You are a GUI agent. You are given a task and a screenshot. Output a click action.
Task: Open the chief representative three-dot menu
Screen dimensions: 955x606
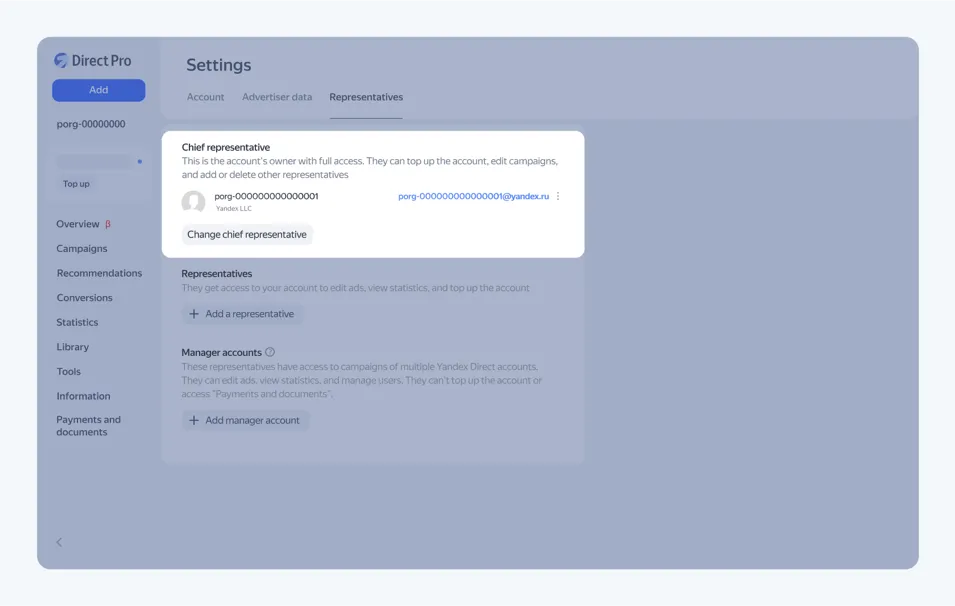pyautogui.click(x=558, y=196)
